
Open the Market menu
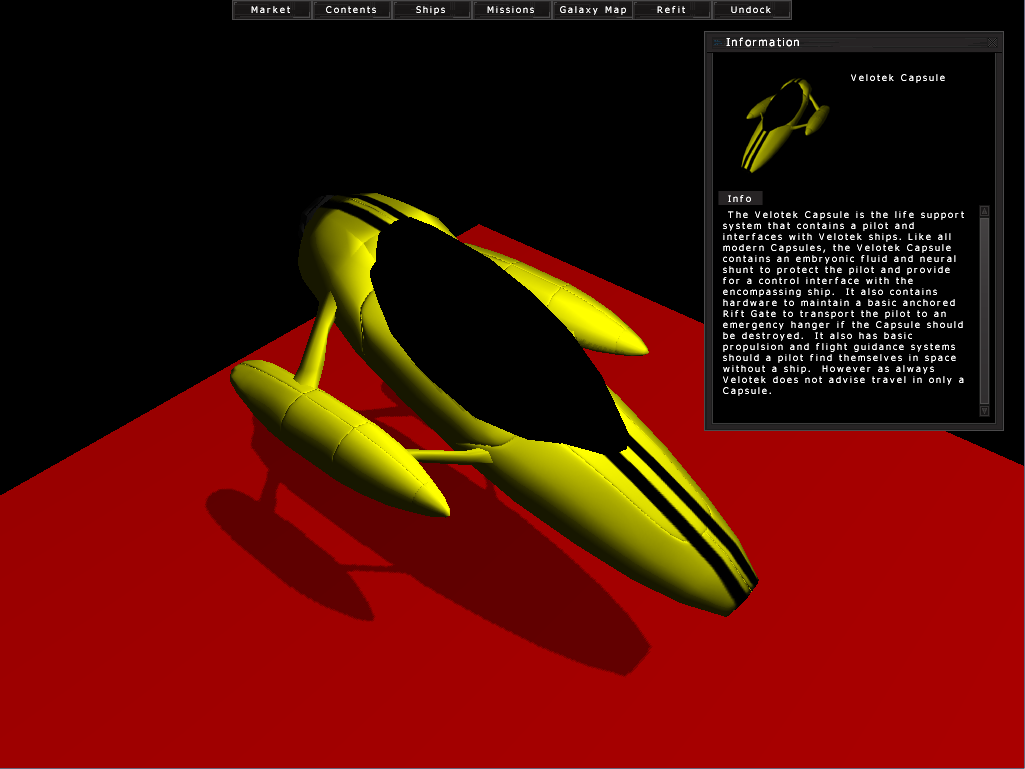[x=271, y=10]
